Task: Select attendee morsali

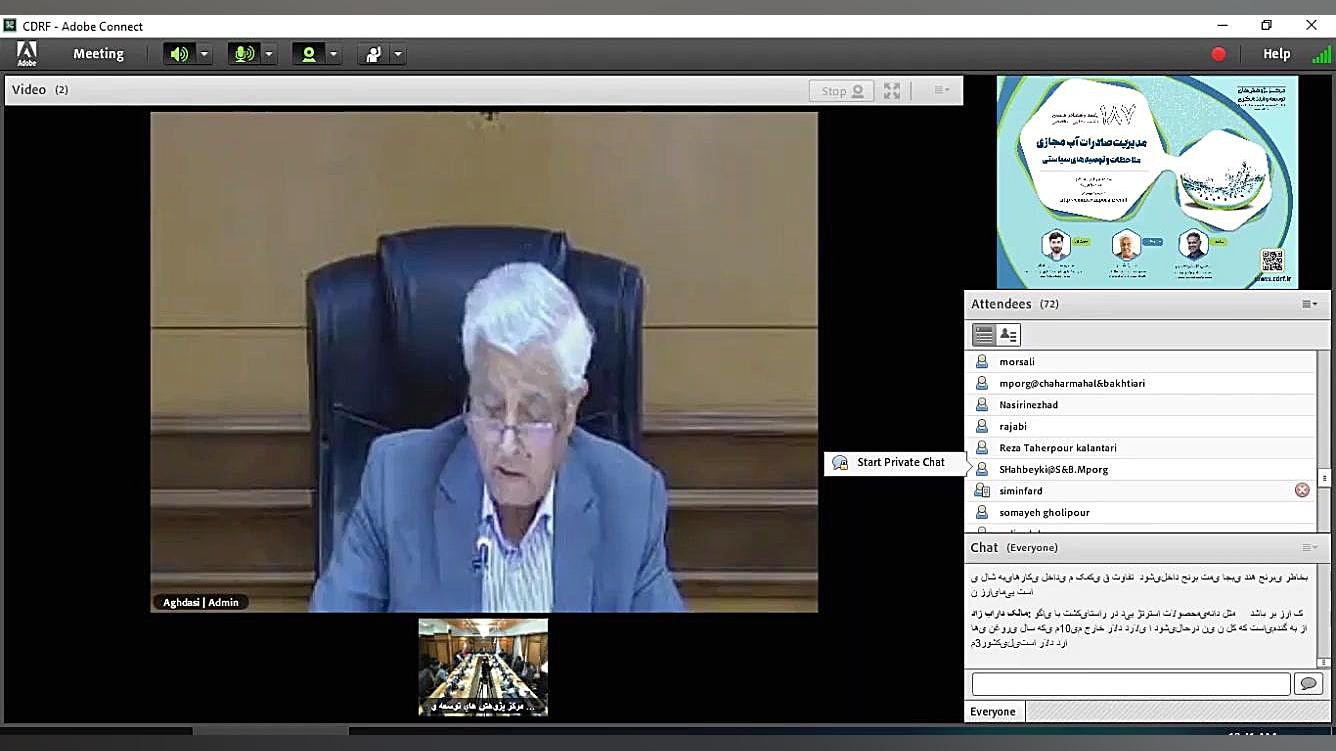Action: [1140, 362]
